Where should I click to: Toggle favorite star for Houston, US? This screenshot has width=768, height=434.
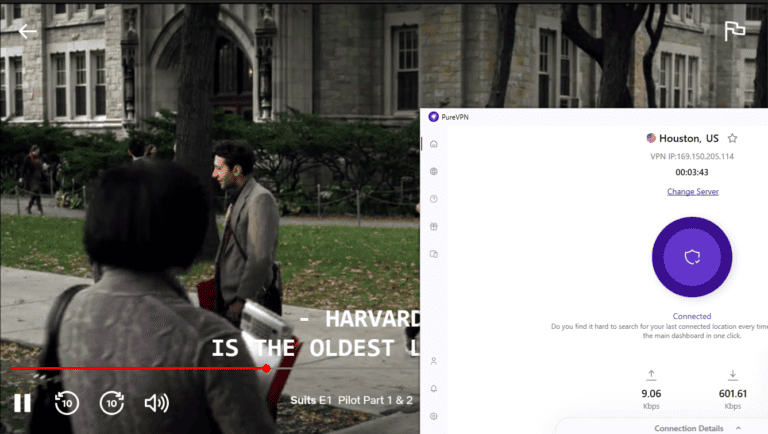tap(733, 138)
